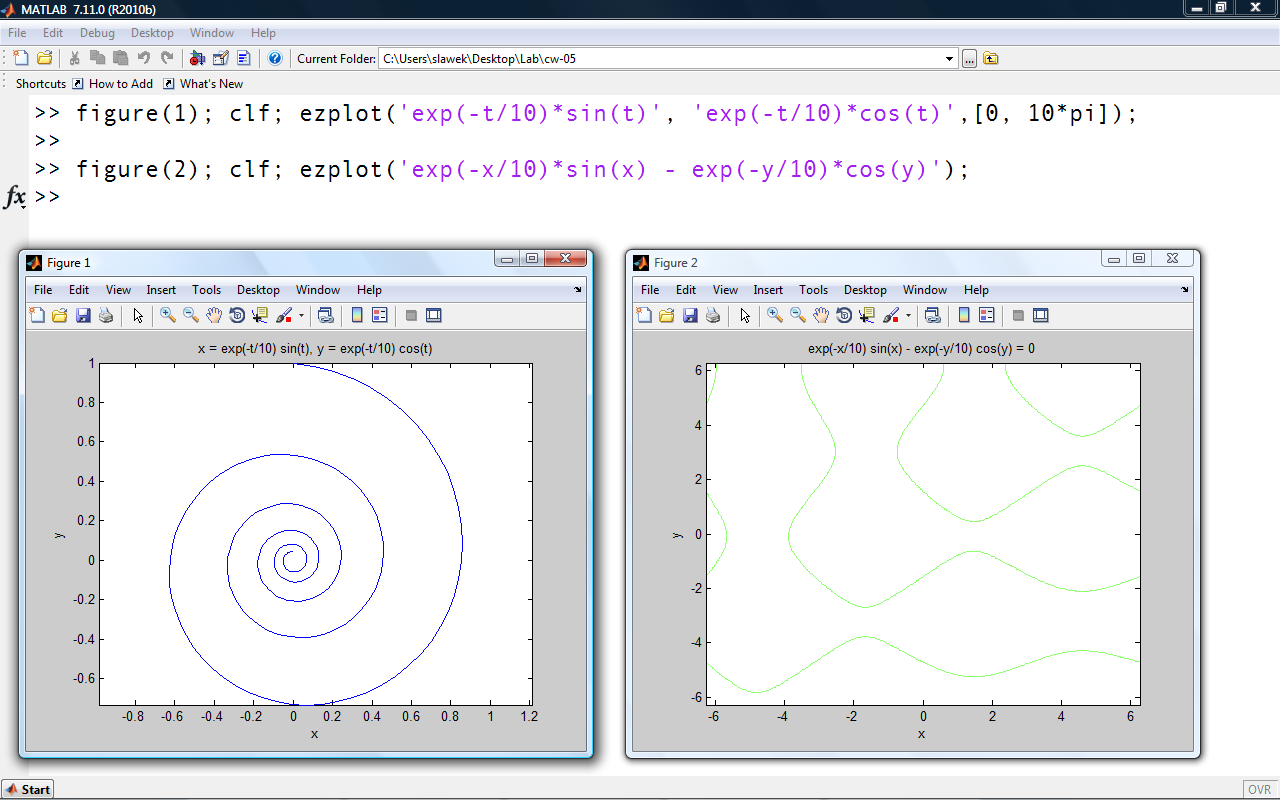The height and width of the screenshot is (800, 1280).
Task: Toggle Data Cursor tool in Figure 1
Action: tap(260, 316)
